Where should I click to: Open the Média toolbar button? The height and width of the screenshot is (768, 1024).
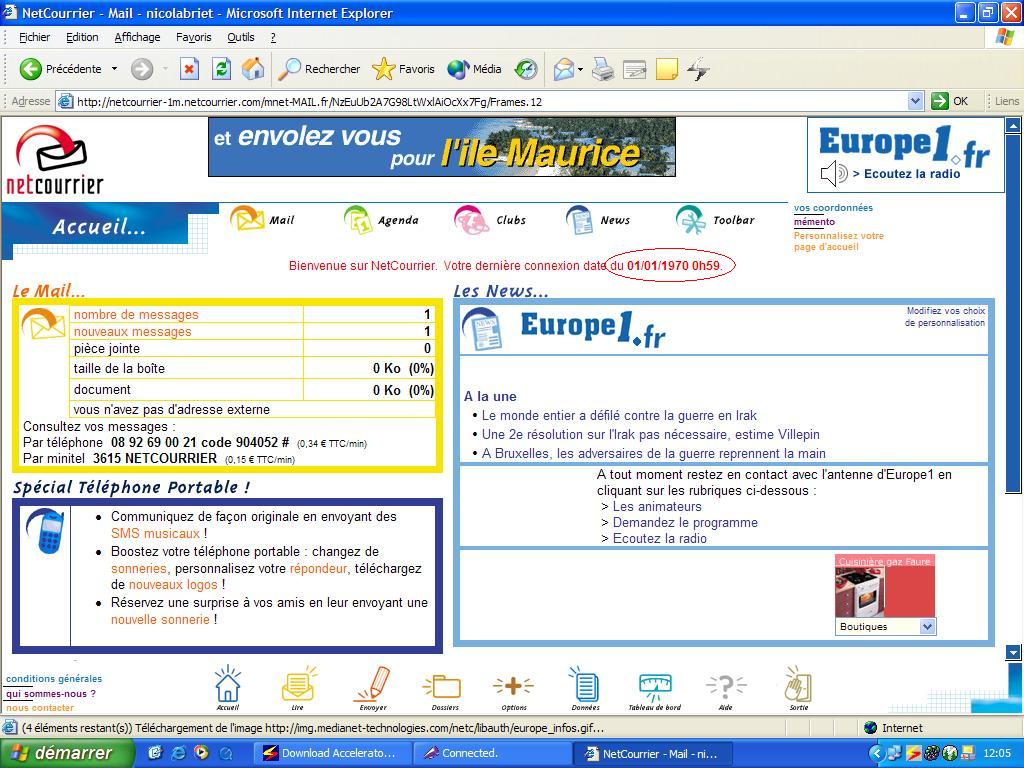tap(474, 69)
